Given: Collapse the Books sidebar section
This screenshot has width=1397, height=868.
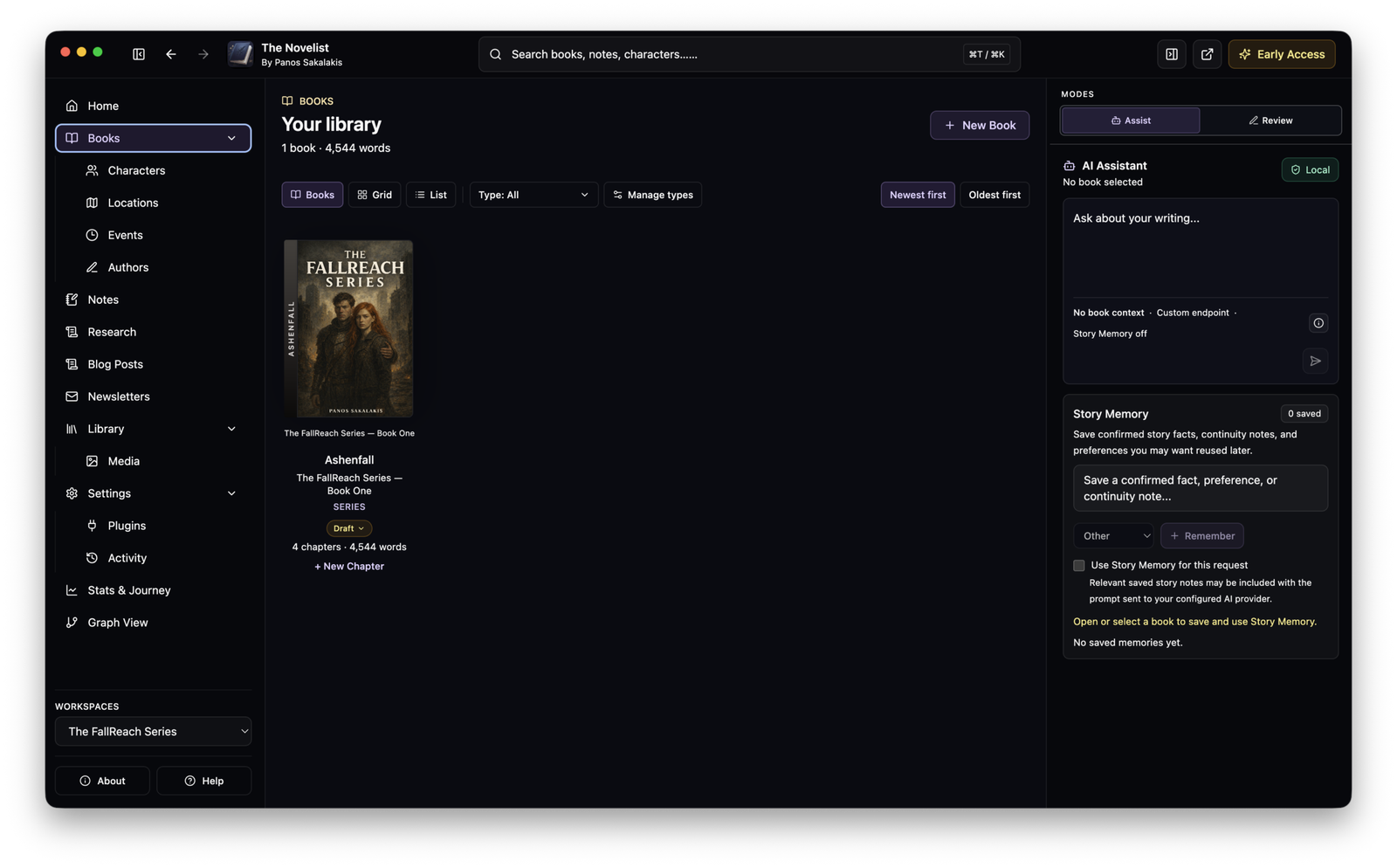Looking at the screenshot, I should [x=231, y=138].
